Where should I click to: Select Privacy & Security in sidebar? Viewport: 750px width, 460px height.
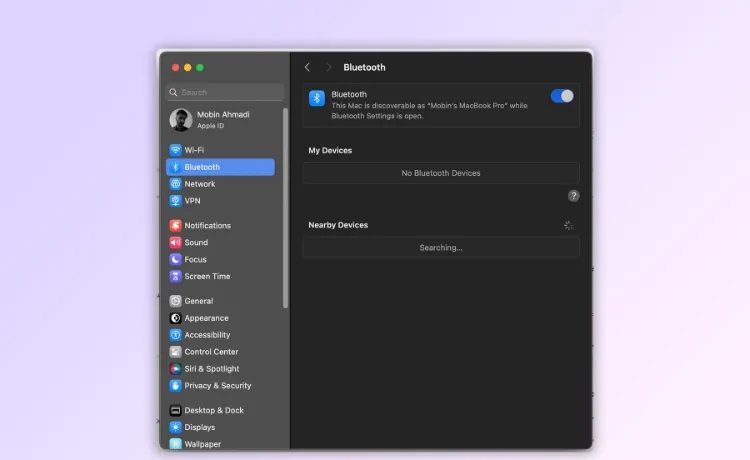click(221, 385)
